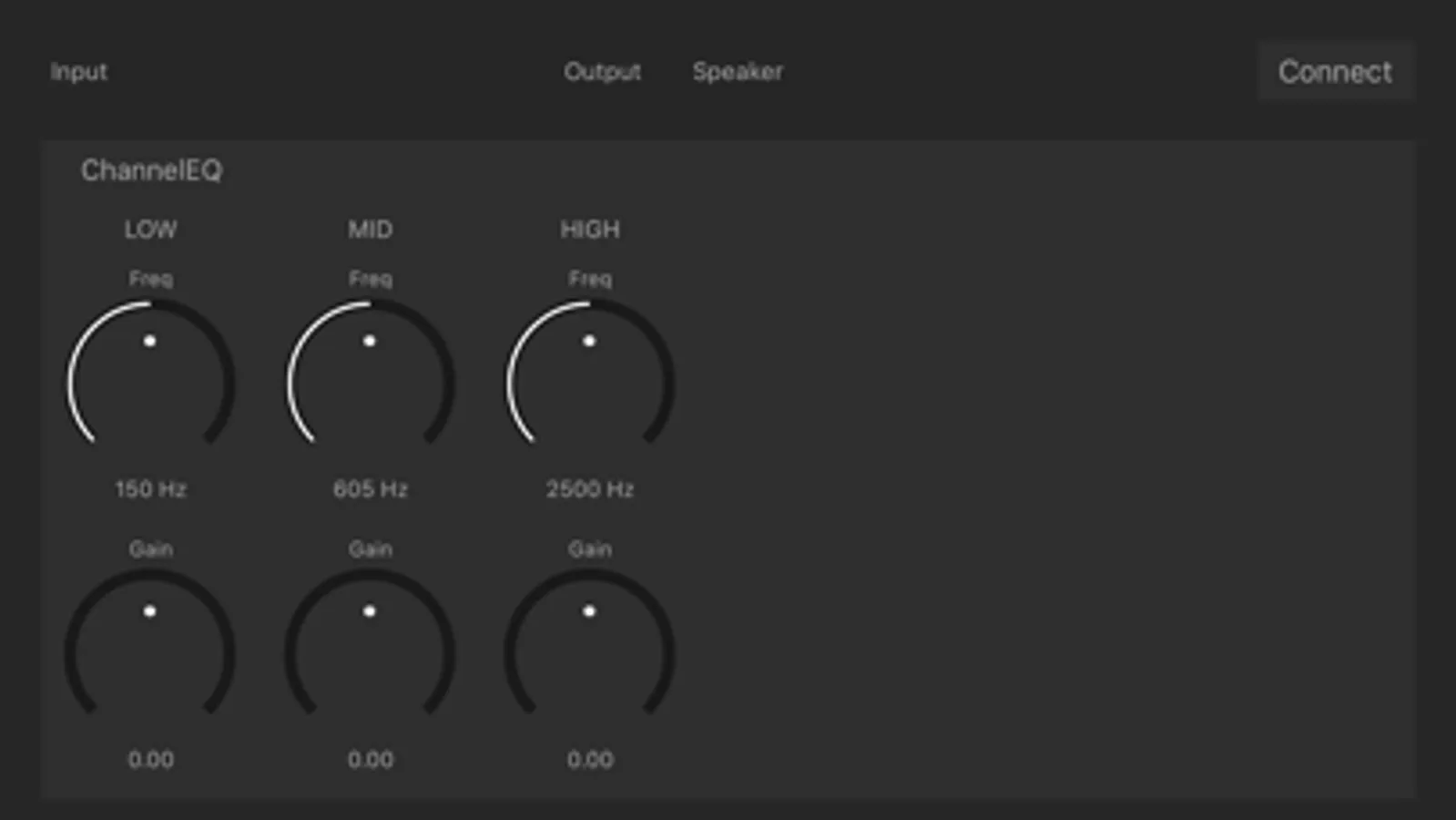Screen dimensions: 1456x820
Task: Click the ChannelEQ panel title
Action: pyautogui.click(x=151, y=170)
